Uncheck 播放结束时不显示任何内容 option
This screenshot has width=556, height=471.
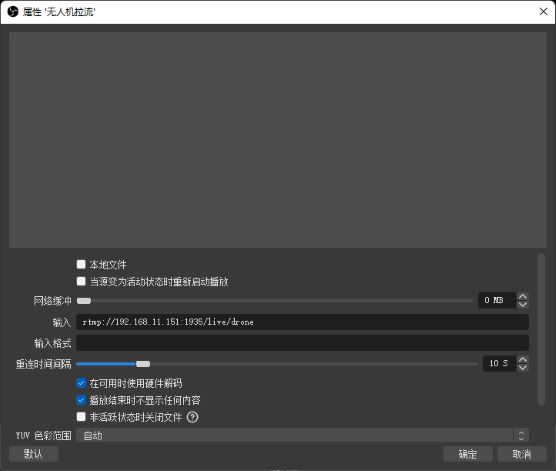point(81,400)
